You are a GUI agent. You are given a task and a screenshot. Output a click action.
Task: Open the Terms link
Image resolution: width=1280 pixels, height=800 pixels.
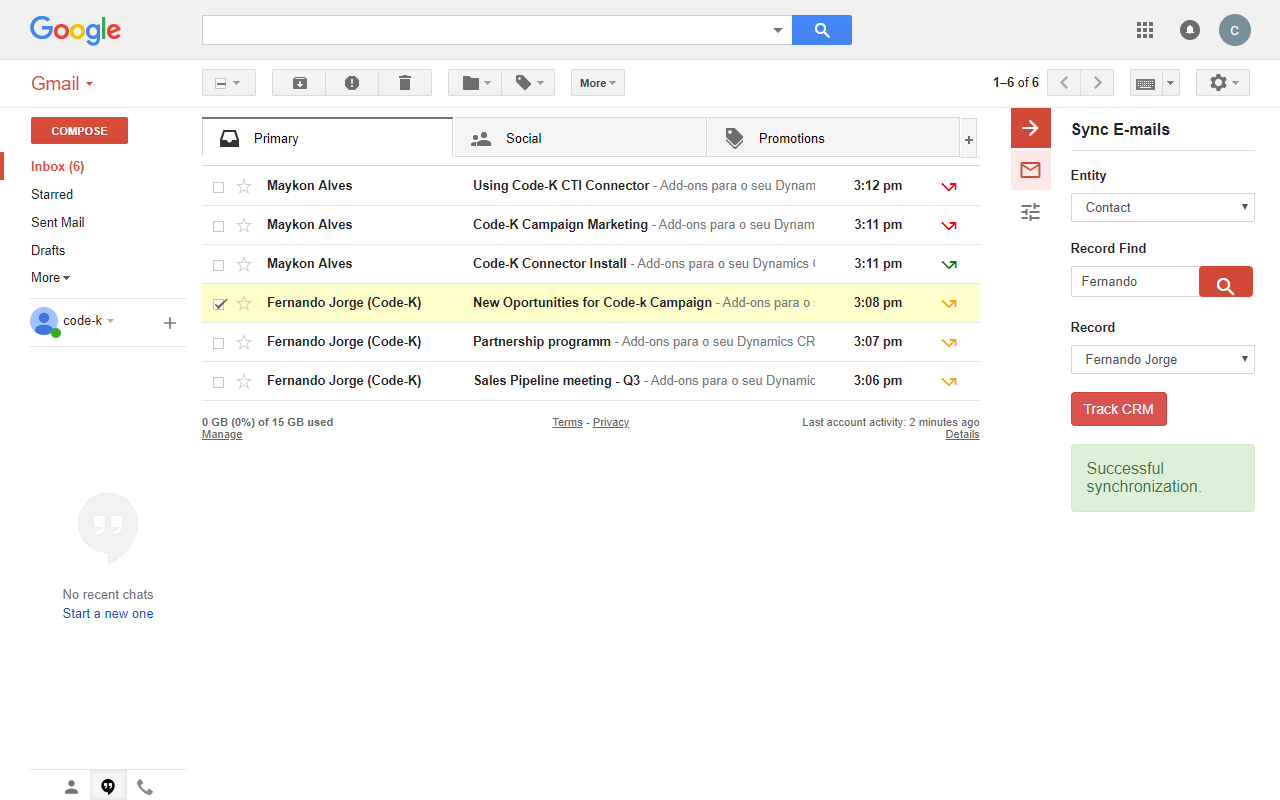coord(567,423)
